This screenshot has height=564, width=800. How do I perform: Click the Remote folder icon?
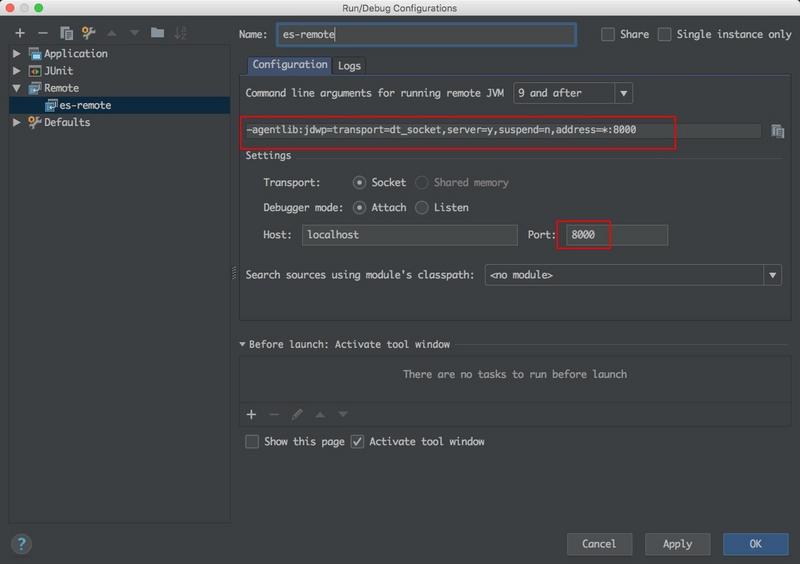tap(35, 88)
